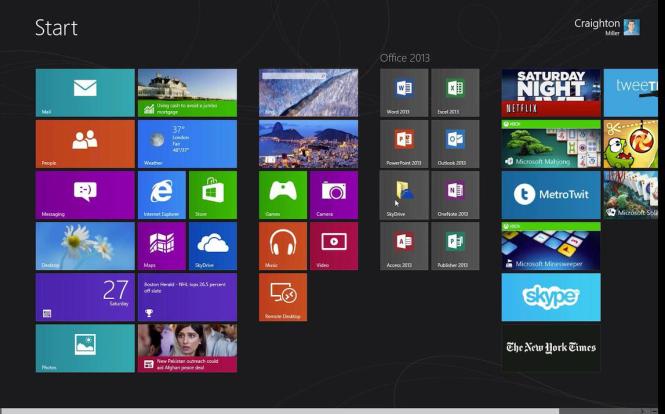The height and width of the screenshot is (414, 665).
Task: Open the Finance tile about jumbo mortgage
Action: click(x=187, y=93)
